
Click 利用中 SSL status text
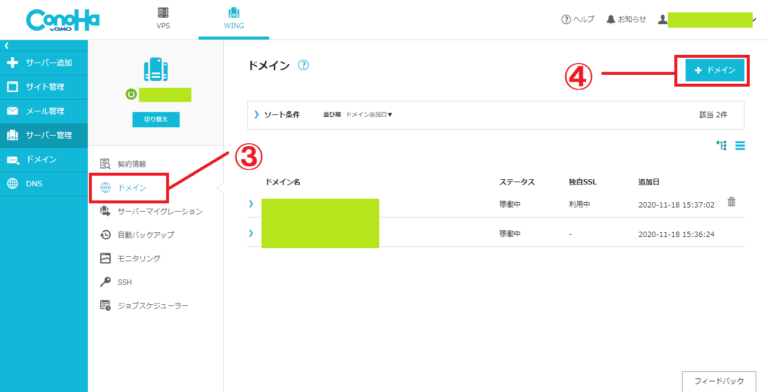(579, 204)
